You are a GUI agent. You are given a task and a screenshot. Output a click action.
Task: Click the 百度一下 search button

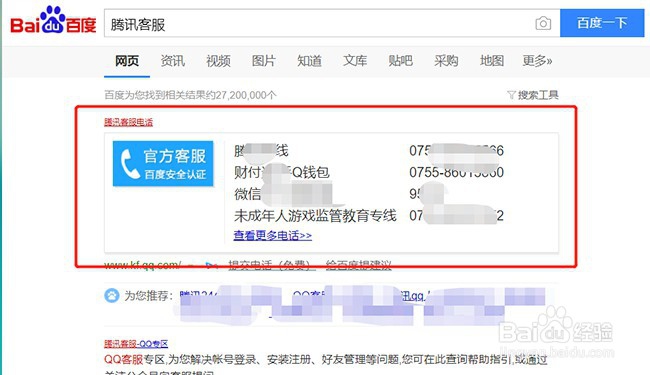coord(602,23)
